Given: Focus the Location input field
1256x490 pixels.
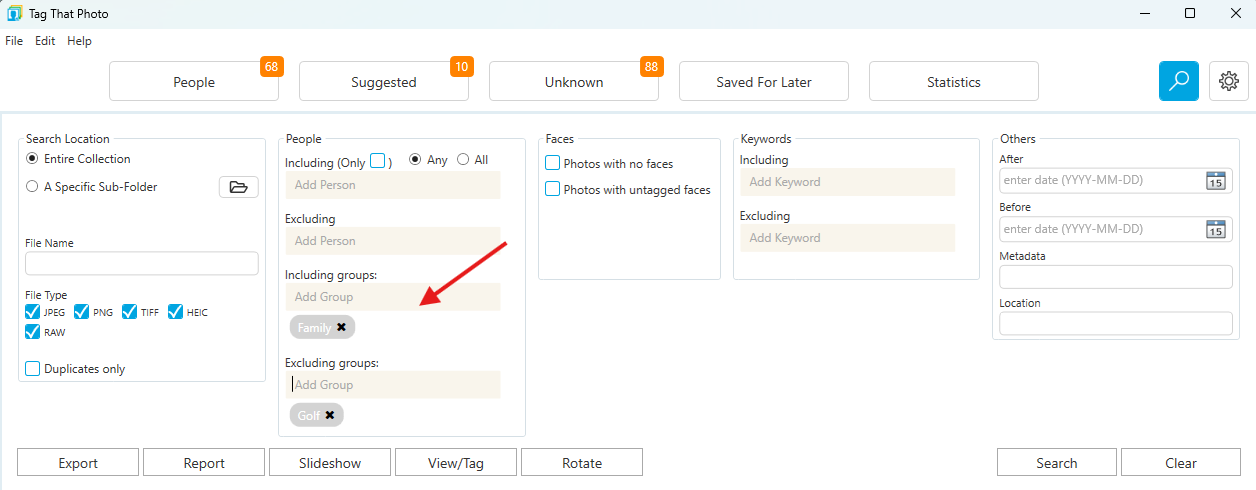Looking at the screenshot, I should tap(1116, 324).
